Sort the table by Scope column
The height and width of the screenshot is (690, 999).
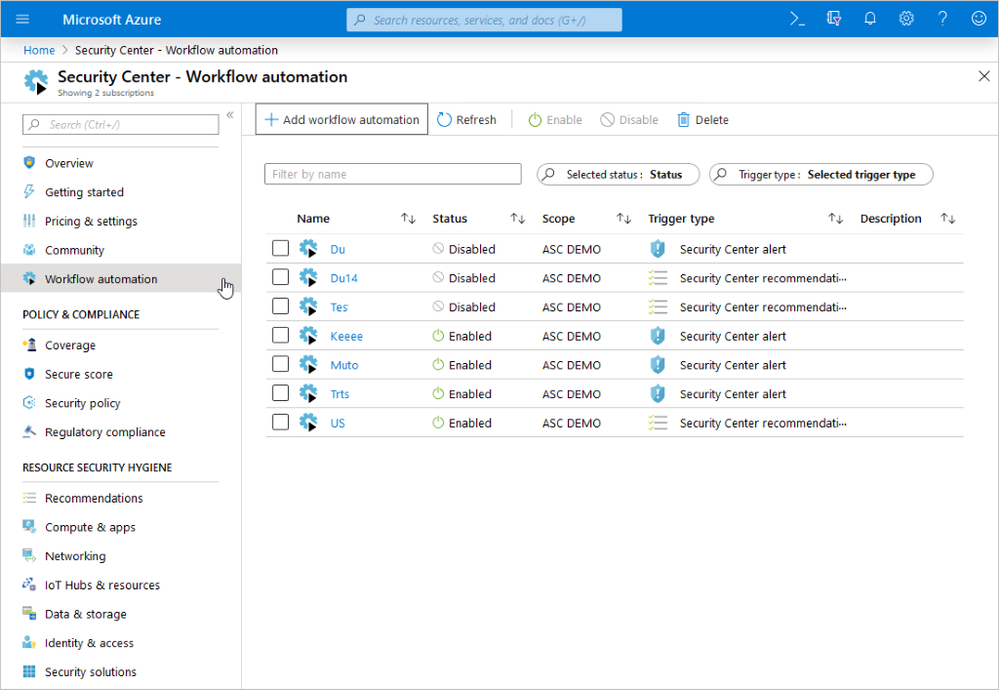624,219
